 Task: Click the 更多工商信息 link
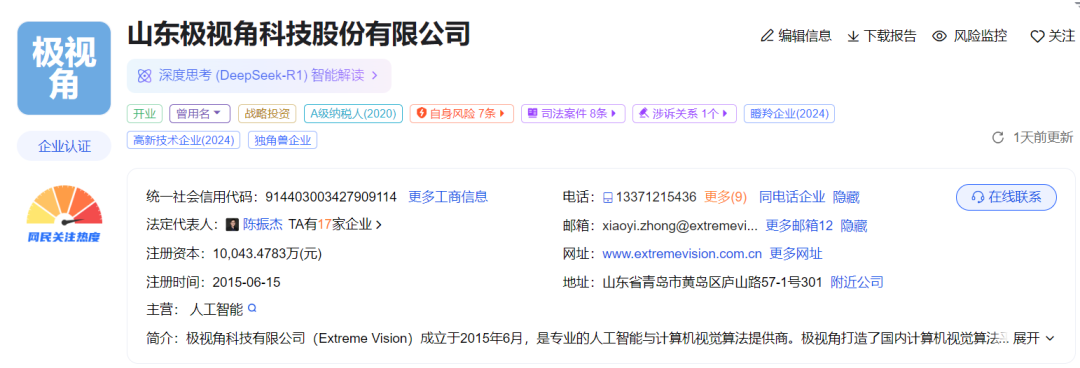coord(448,197)
